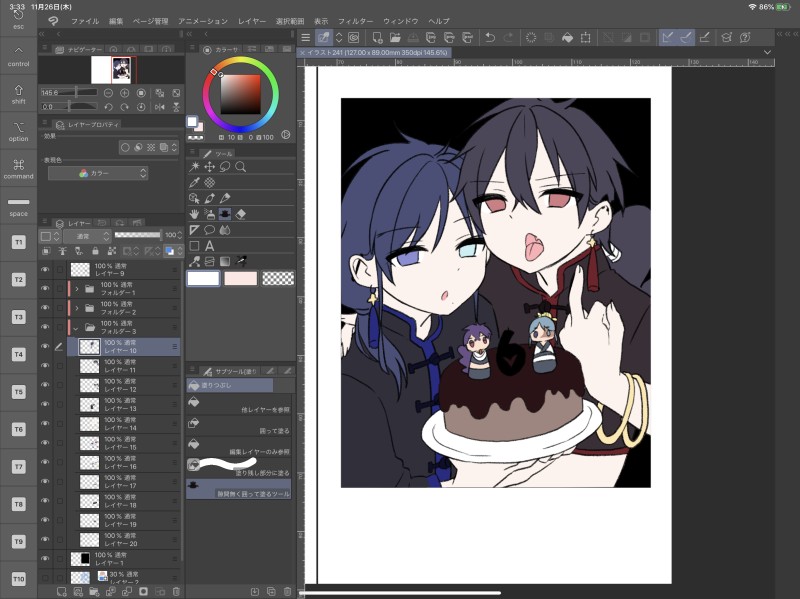
Task: Expand フォルダー 1 with its chevron
Action: point(77,289)
